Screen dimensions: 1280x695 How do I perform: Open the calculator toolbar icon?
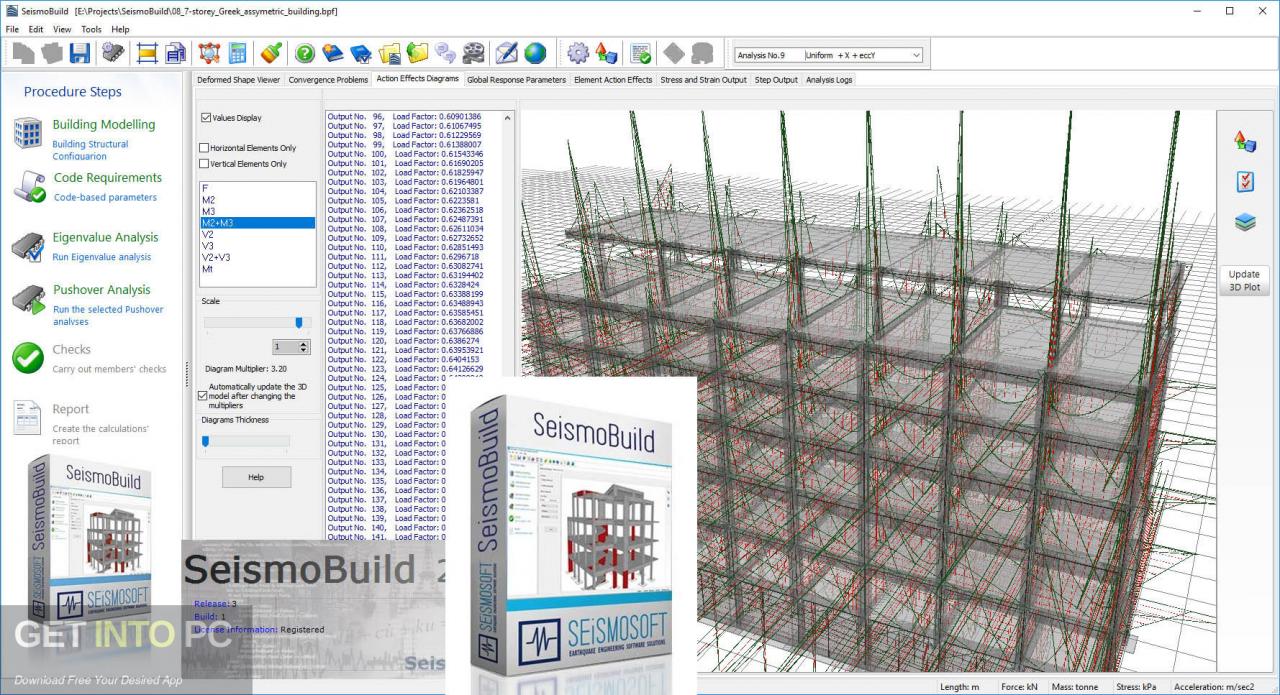tap(238, 53)
